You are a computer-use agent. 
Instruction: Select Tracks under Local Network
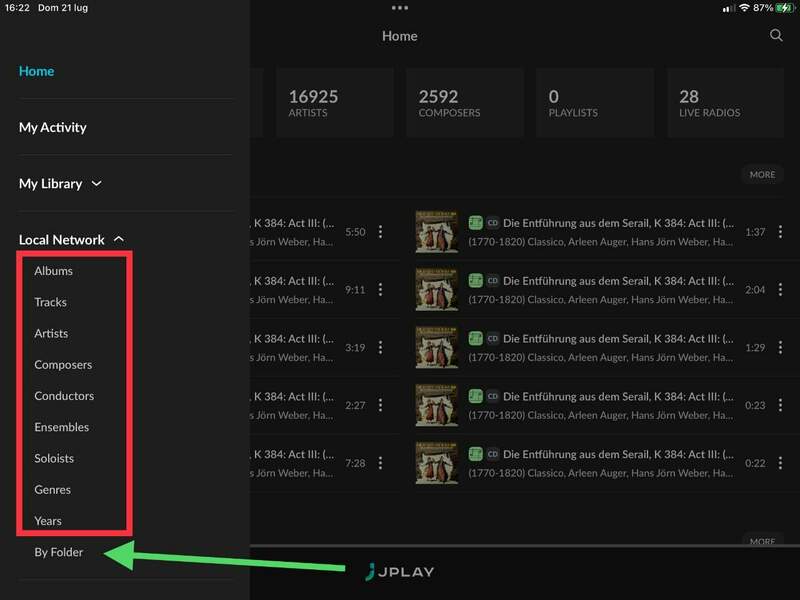[51, 302]
